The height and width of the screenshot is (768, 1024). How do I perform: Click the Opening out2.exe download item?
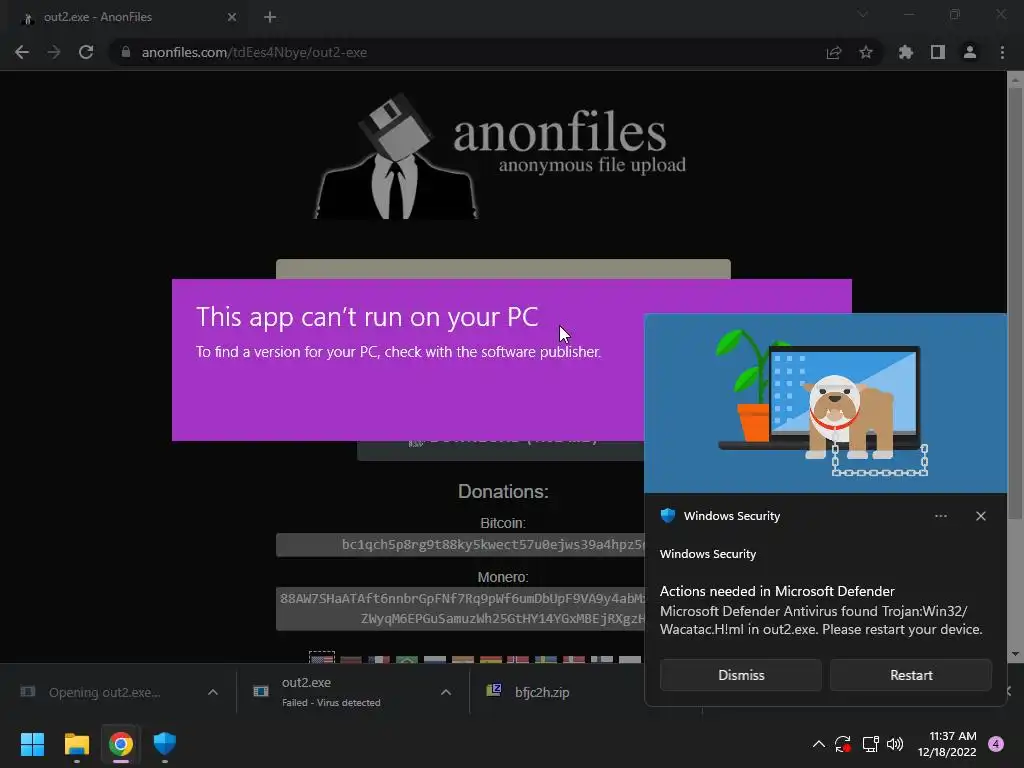point(104,692)
